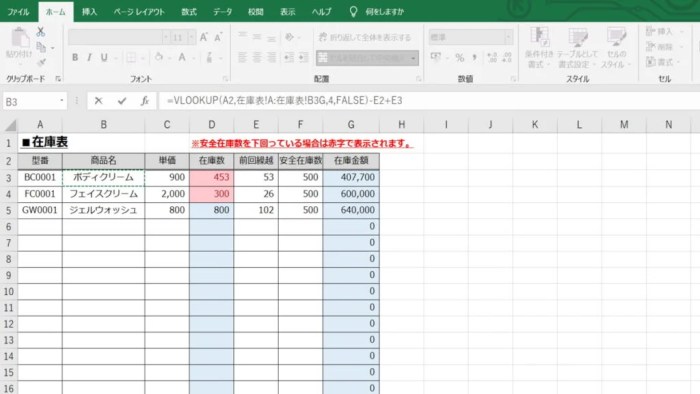The height and width of the screenshot is (394, 700).
Task: Toggle wrap text 折り返して全体を表示する
Action: point(365,37)
